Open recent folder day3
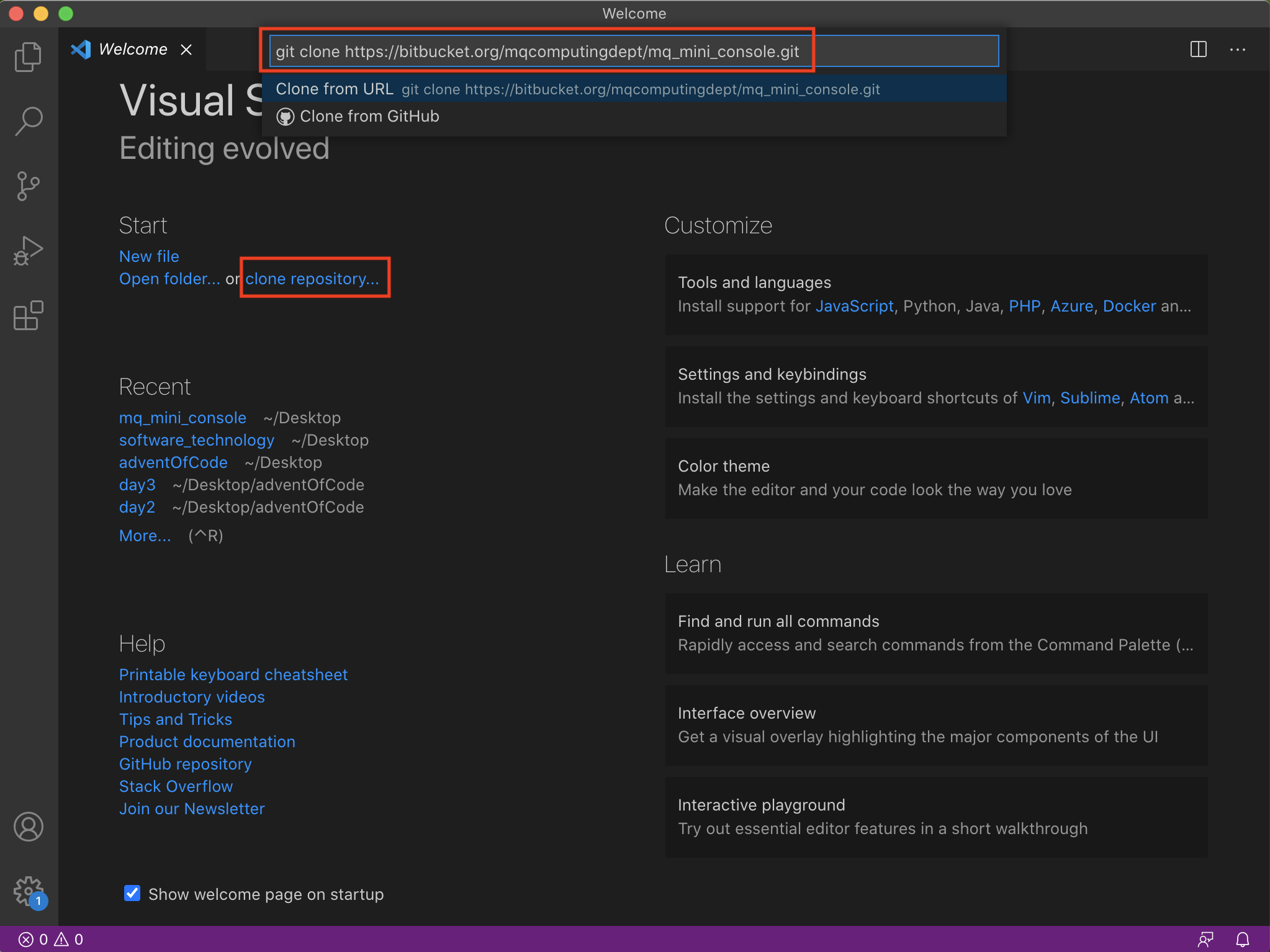 [137, 485]
